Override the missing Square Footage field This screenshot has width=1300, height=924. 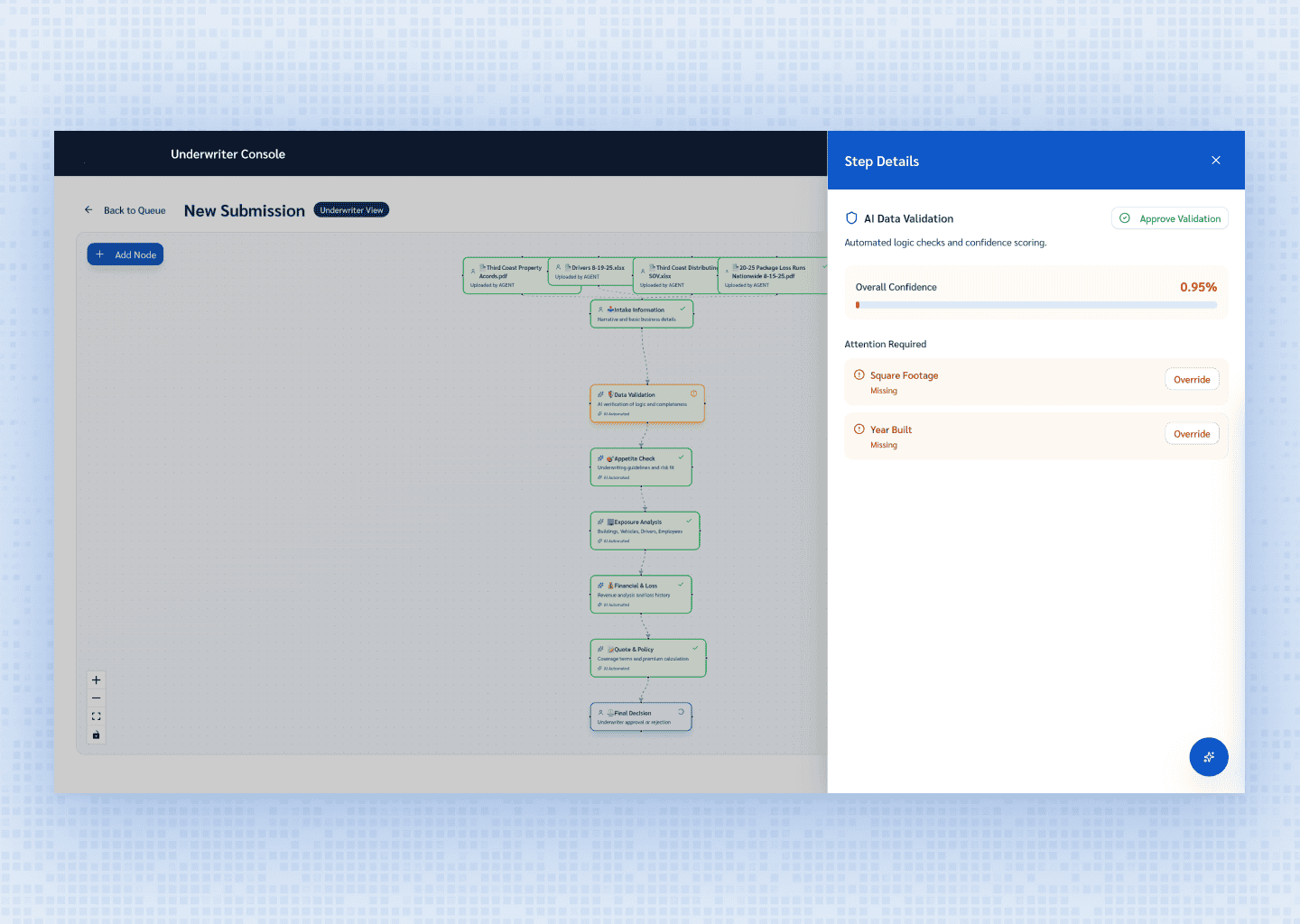pyautogui.click(x=1191, y=380)
